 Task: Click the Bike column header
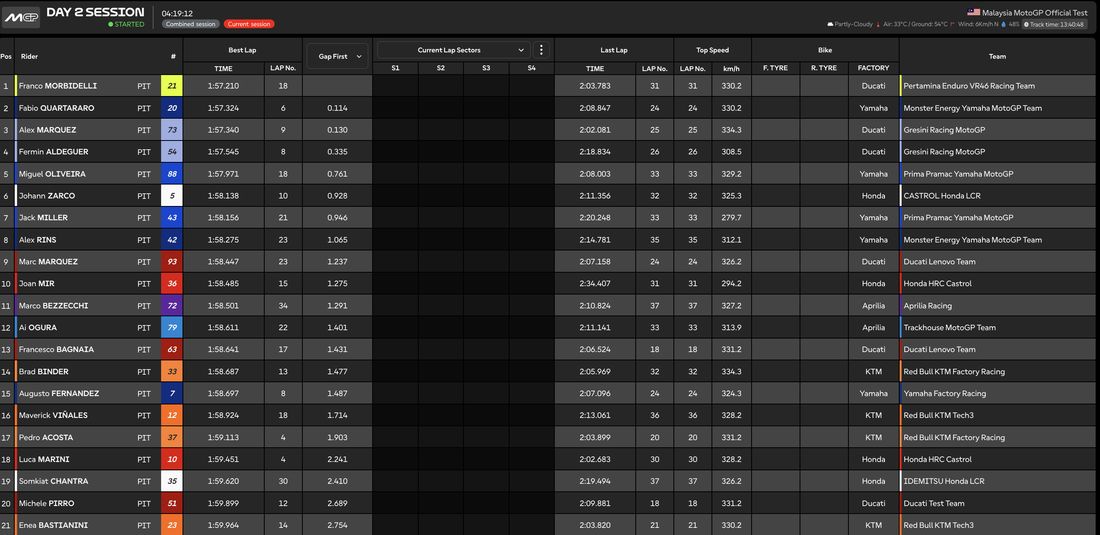(x=825, y=50)
